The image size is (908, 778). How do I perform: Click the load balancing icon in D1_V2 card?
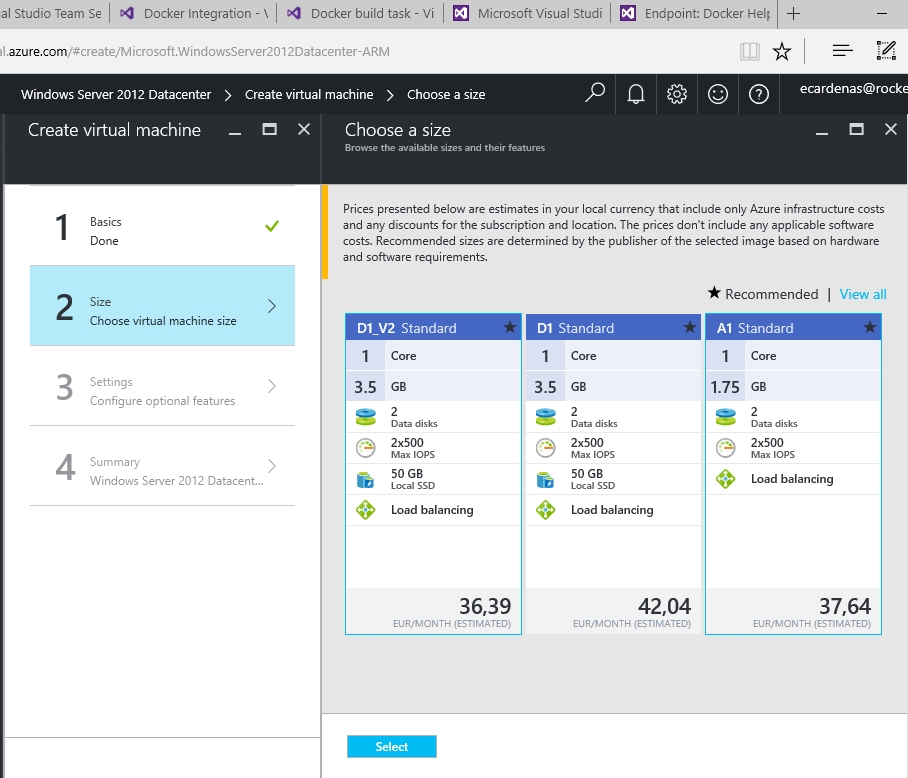(365, 510)
